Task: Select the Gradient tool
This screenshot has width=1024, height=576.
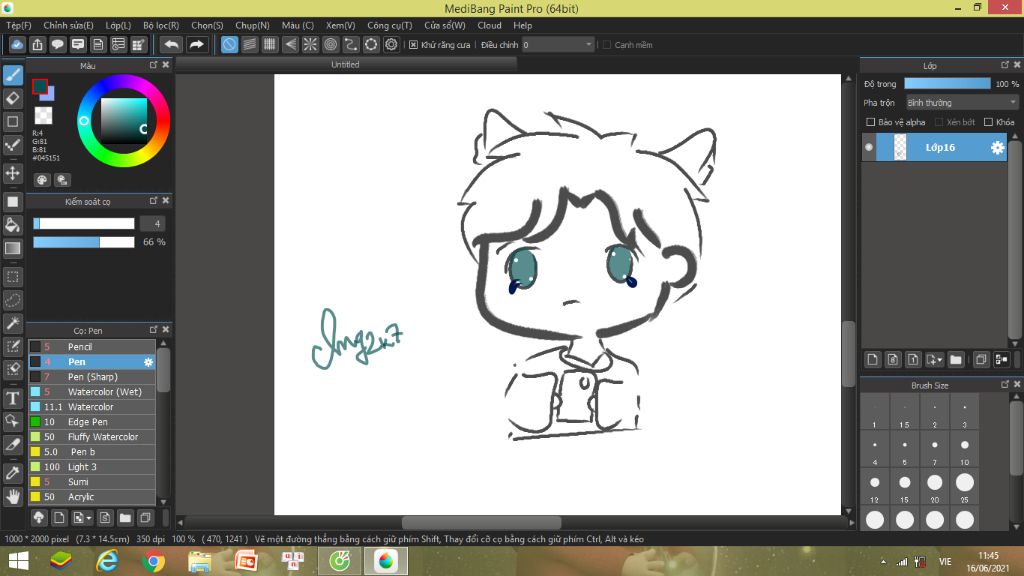Action: pos(12,248)
